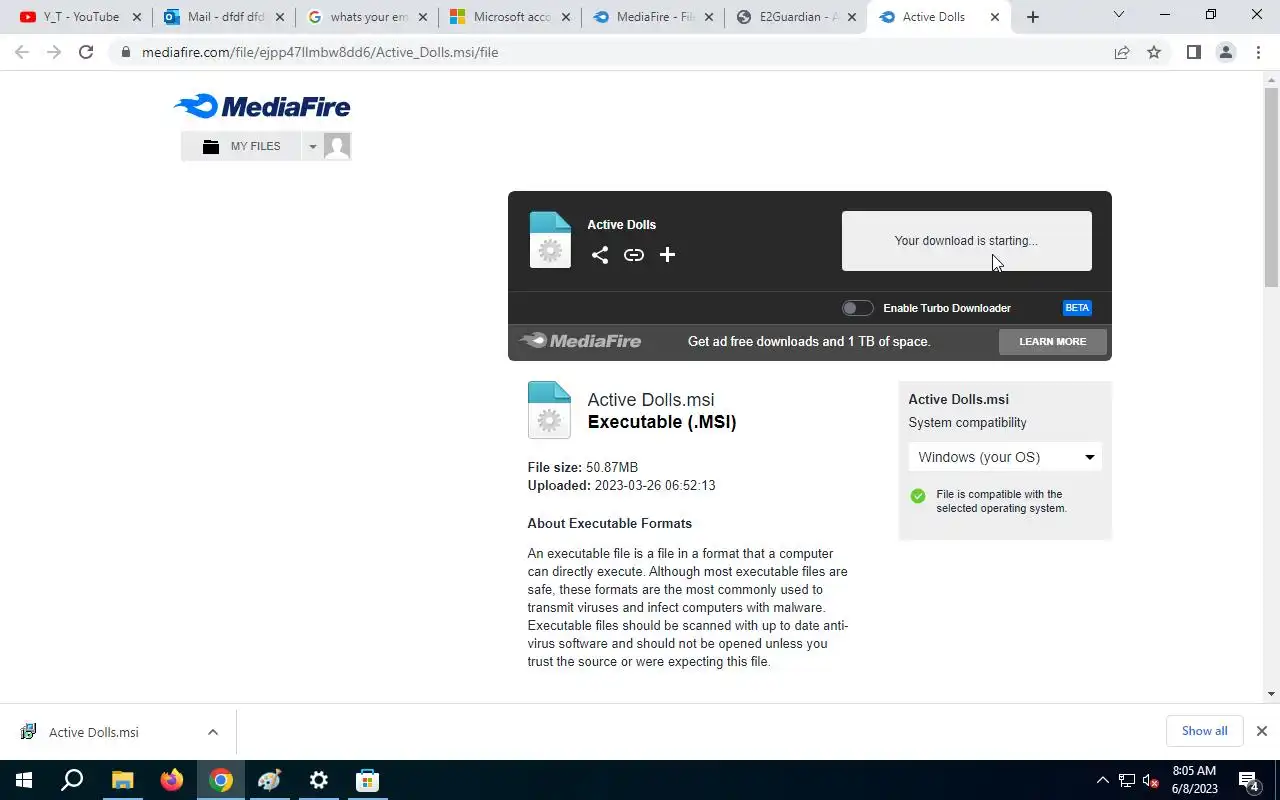Viewport: 1280px width, 800px height.
Task: Click the address bar URL
Action: [x=320, y=52]
